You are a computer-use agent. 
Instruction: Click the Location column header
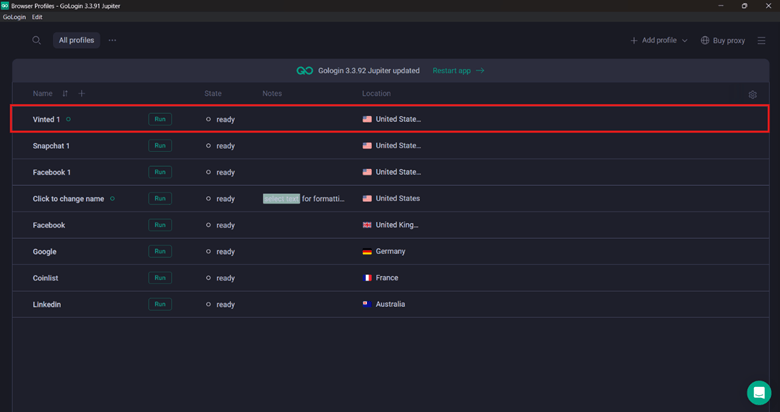click(376, 94)
